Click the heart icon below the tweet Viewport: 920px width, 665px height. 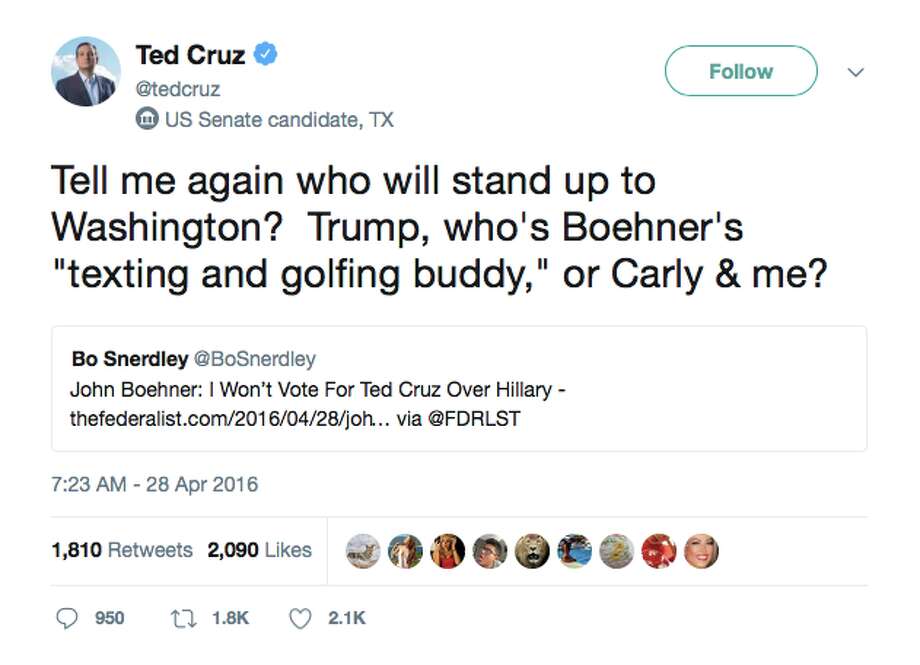point(300,618)
